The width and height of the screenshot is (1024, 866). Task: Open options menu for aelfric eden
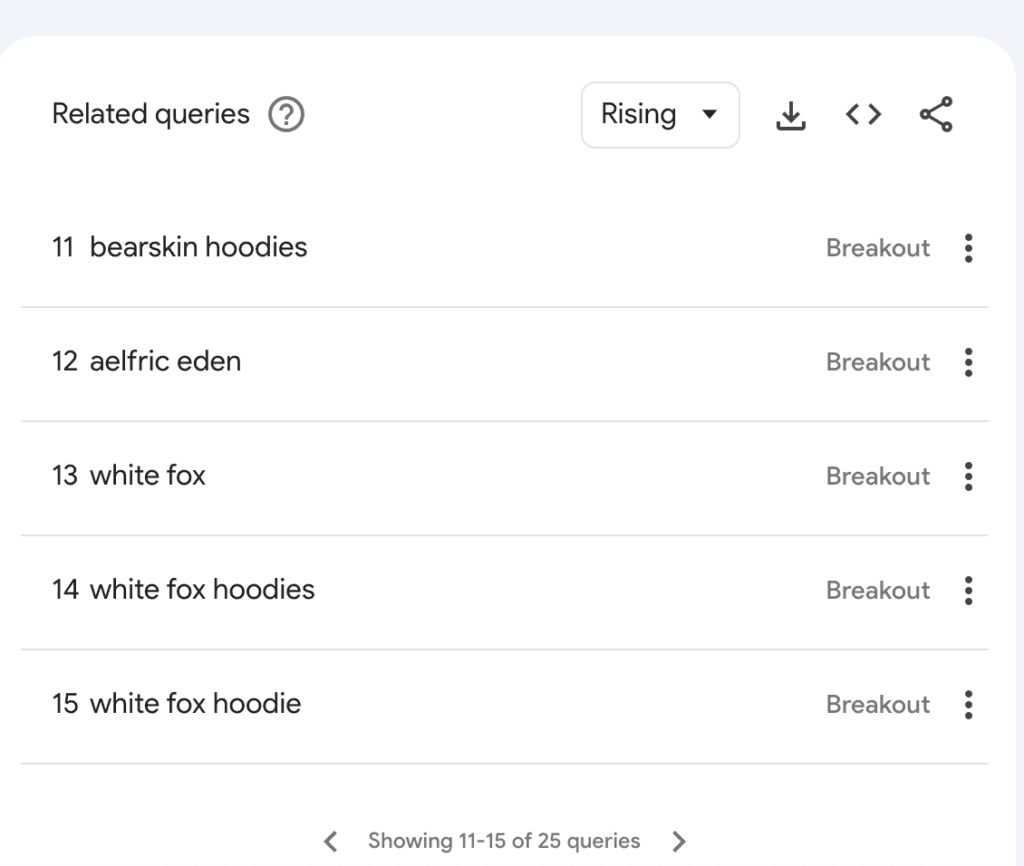point(968,362)
